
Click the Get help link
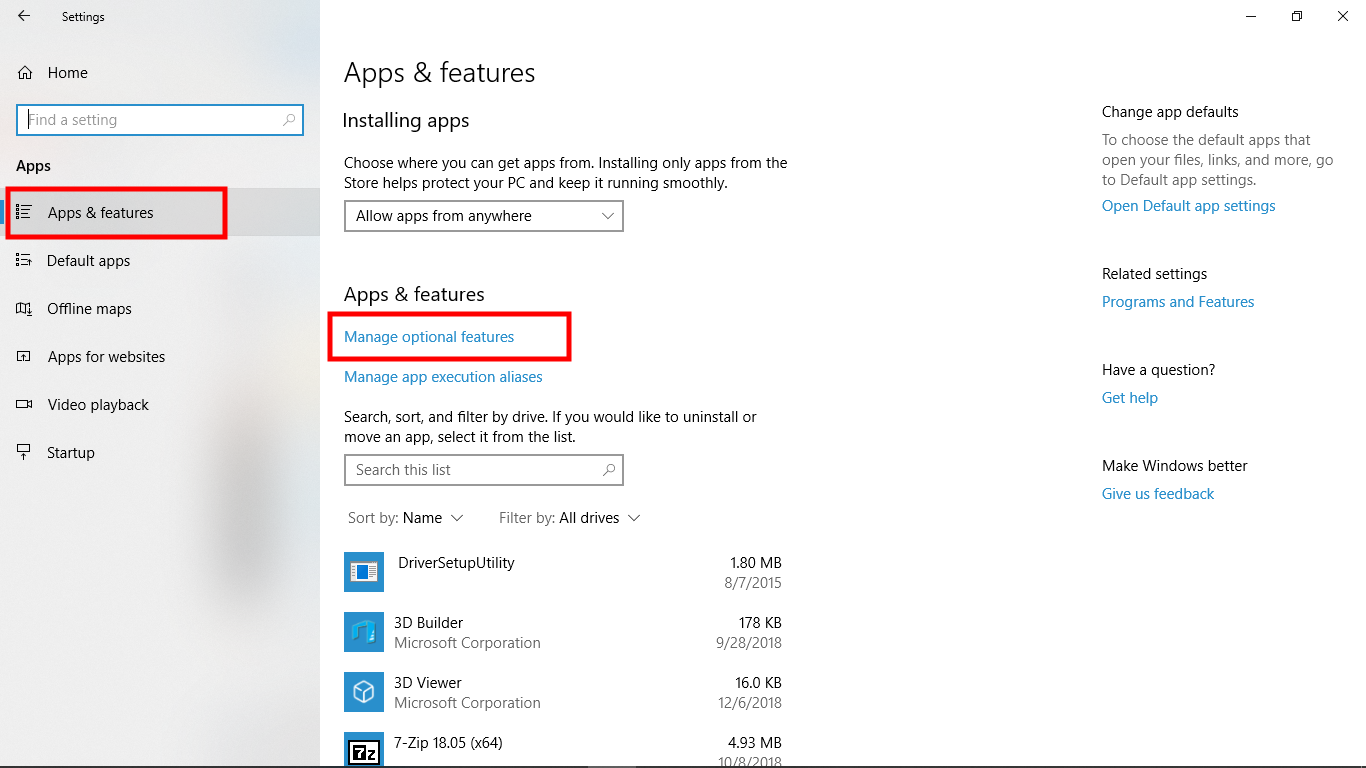(x=1130, y=398)
